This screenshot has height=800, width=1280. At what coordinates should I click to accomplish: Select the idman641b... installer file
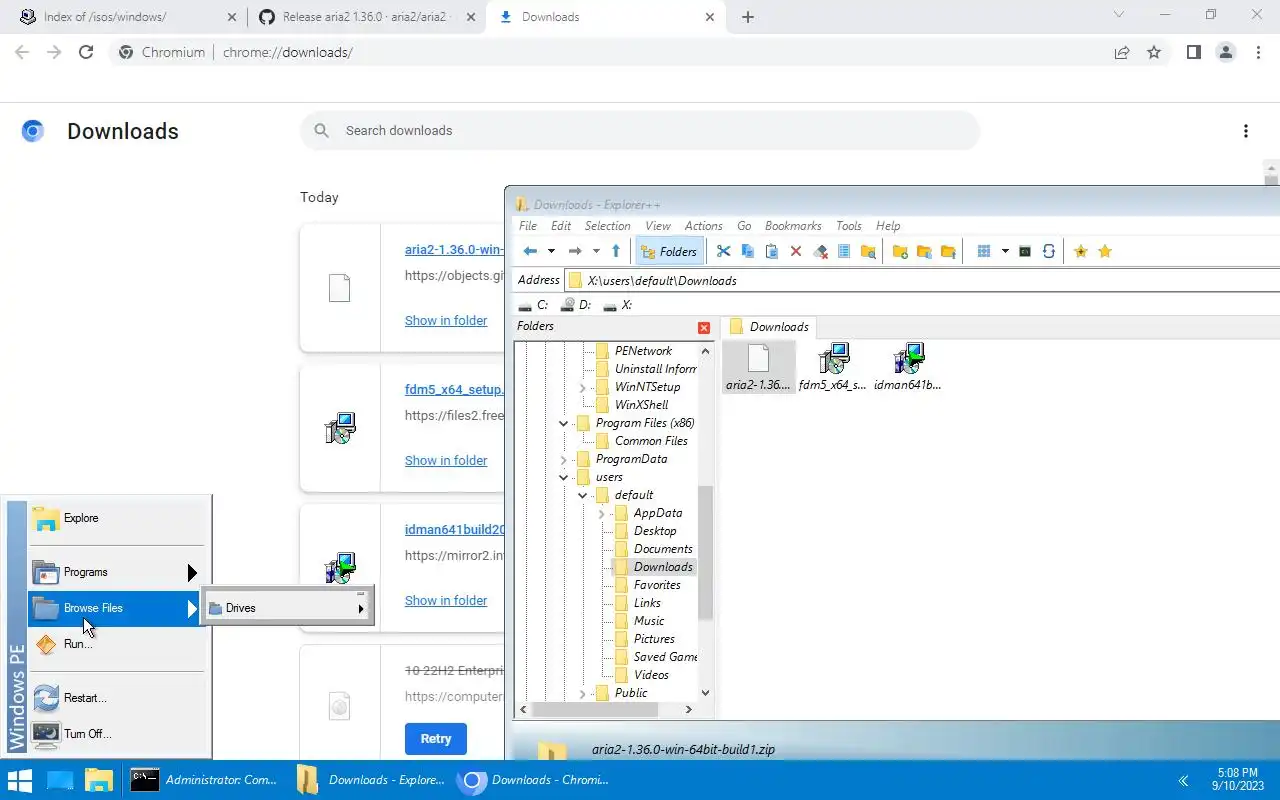tap(908, 366)
